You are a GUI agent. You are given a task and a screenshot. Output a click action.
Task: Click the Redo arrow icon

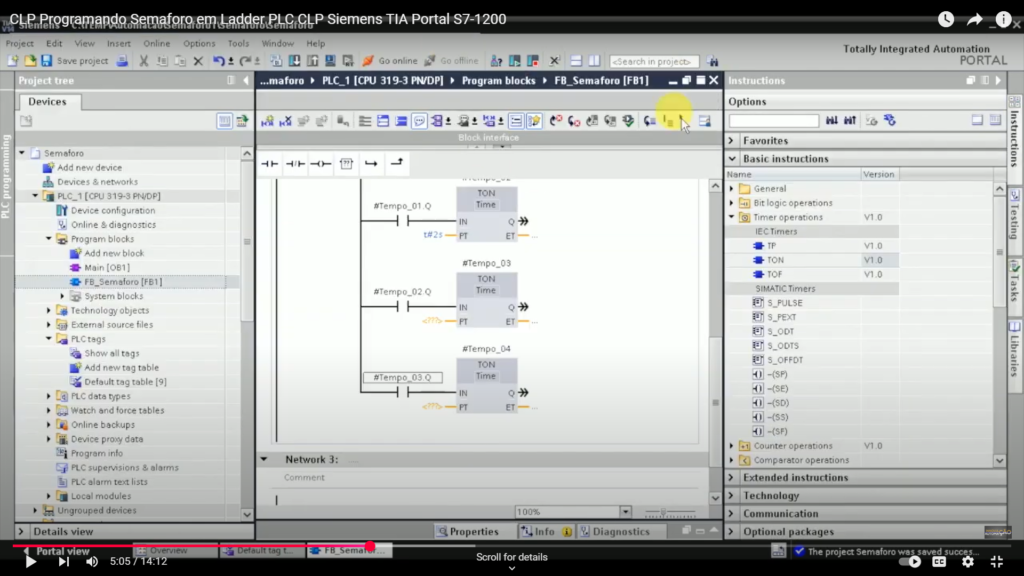(245, 61)
